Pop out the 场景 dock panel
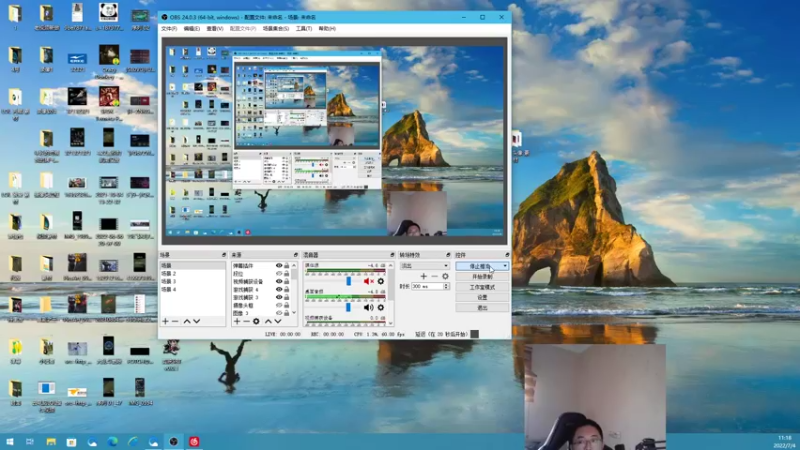Image resolution: width=800 pixels, height=450 pixels. 223,255
